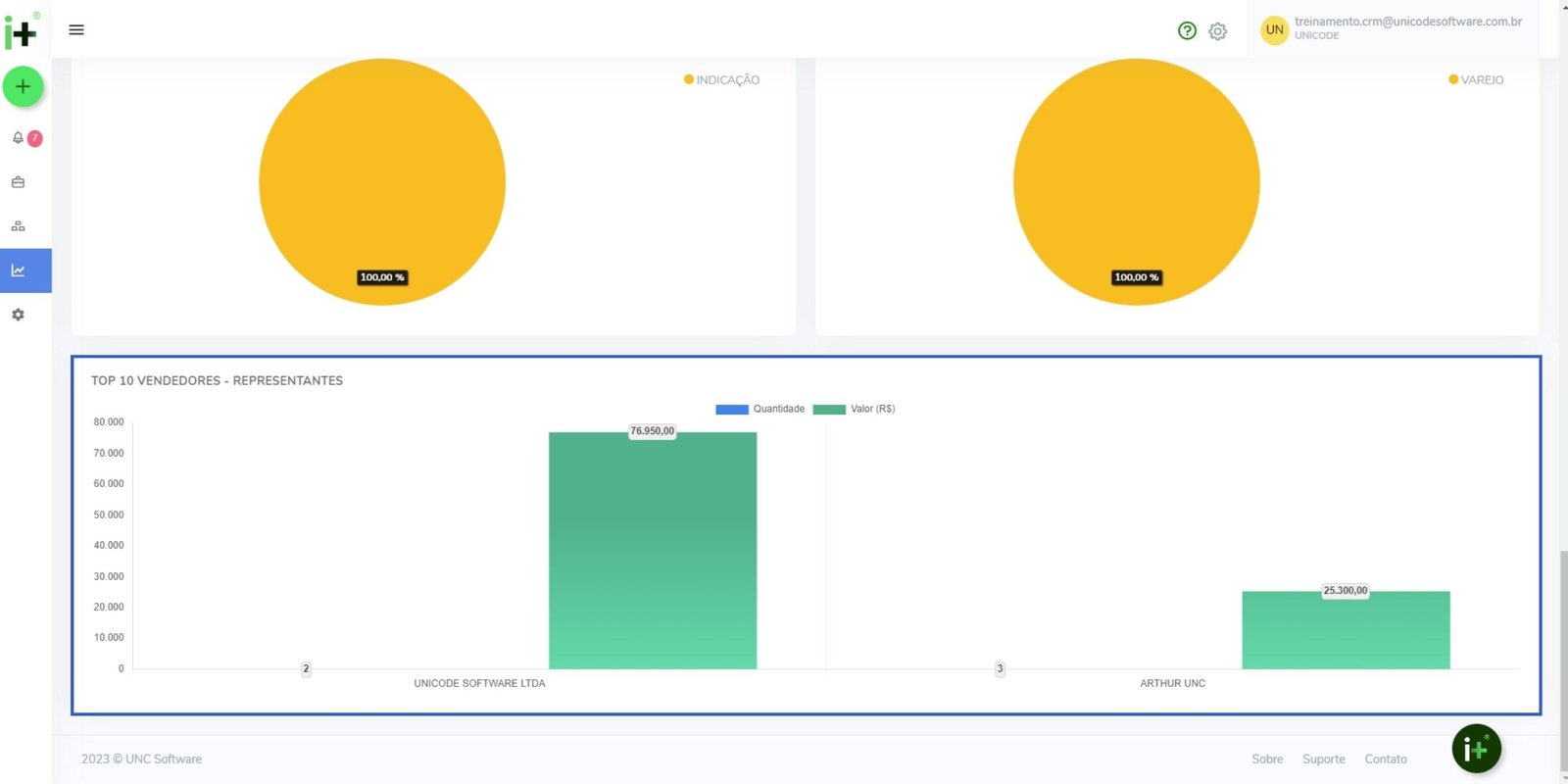Toggle the hamburger menu
This screenshot has width=1568, height=784.
point(76,30)
